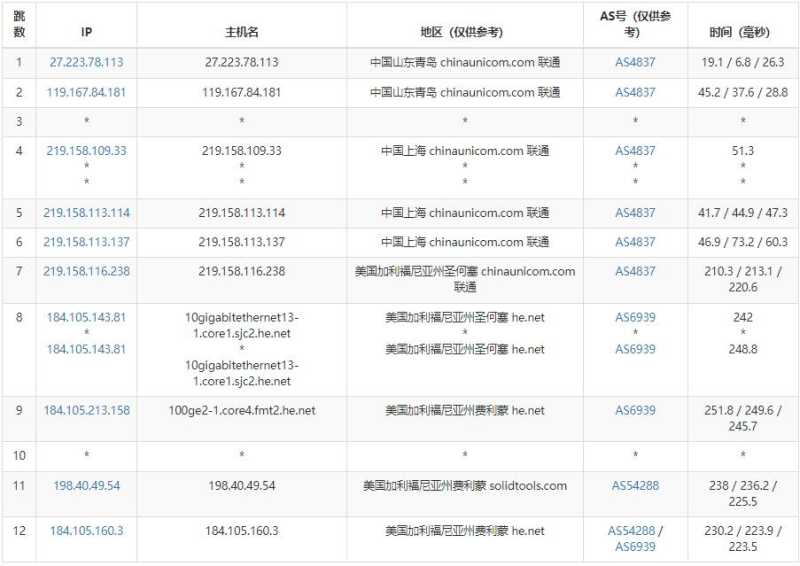Click the 219.158.116.238 IP link in hop 7
800x566 pixels.
coord(86,271)
